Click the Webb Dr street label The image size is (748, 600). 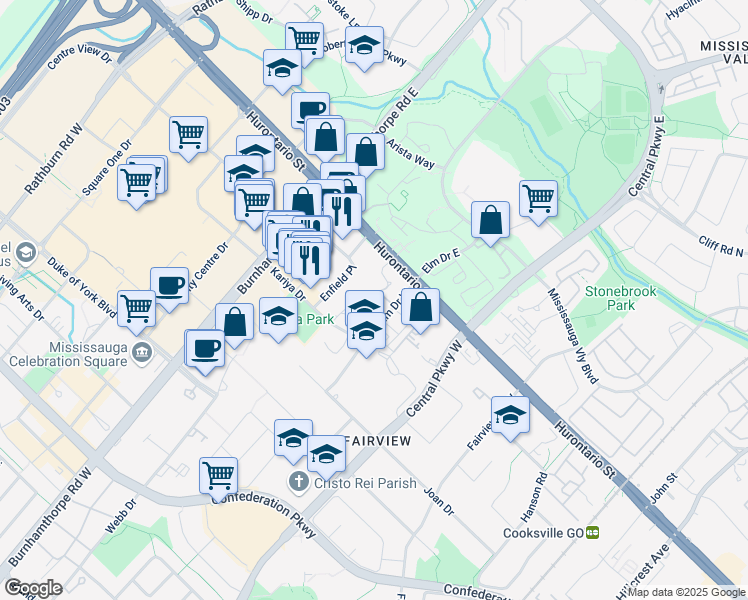click(x=121, y=516)
